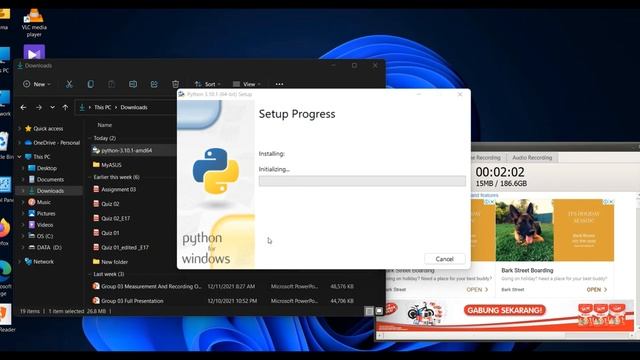Cancel the Python setup installation
The width and height of the screenshot is (640, 360).
(x=444, y=259)
